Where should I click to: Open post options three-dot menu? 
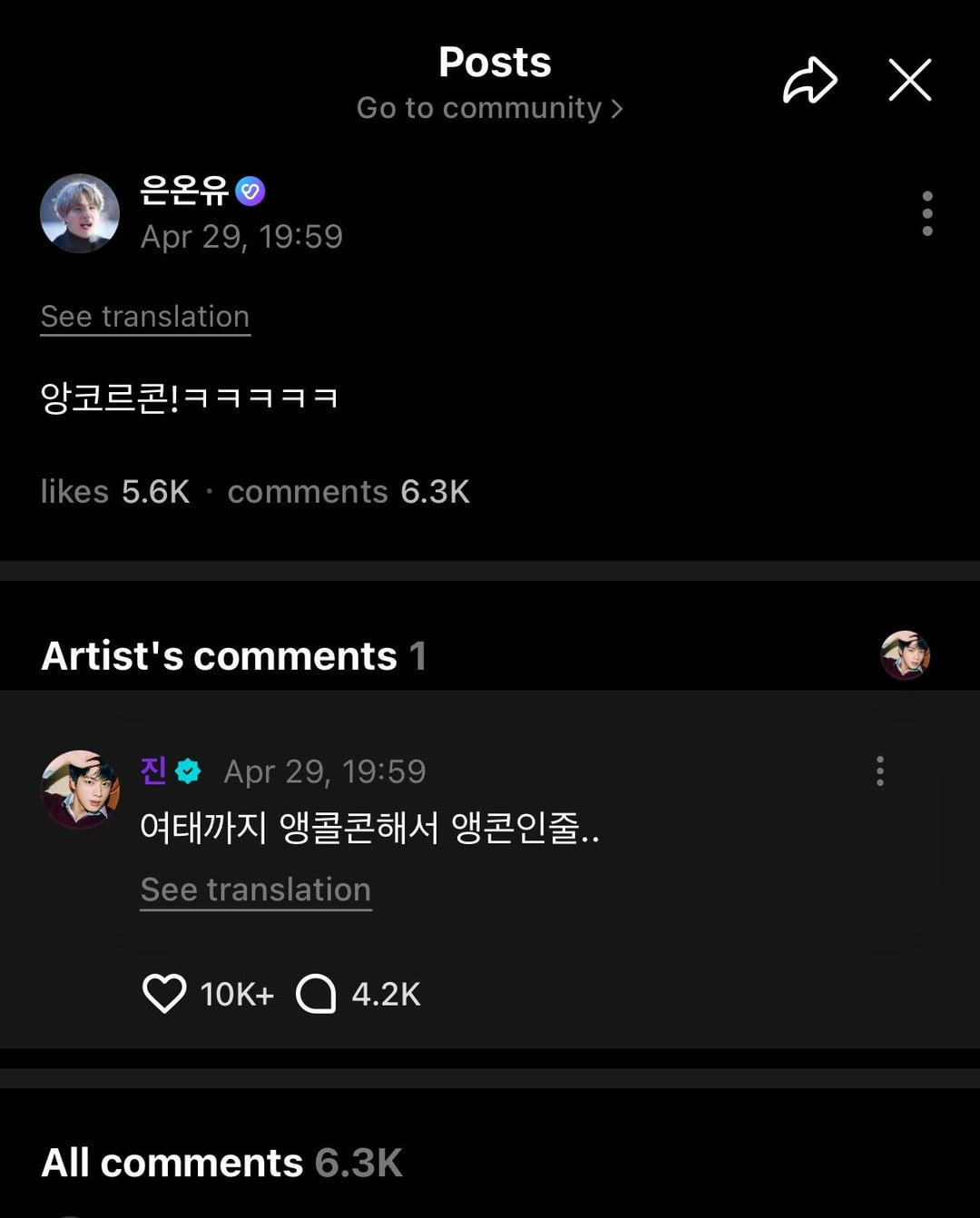pyautogui.click(x=926, y=213)
